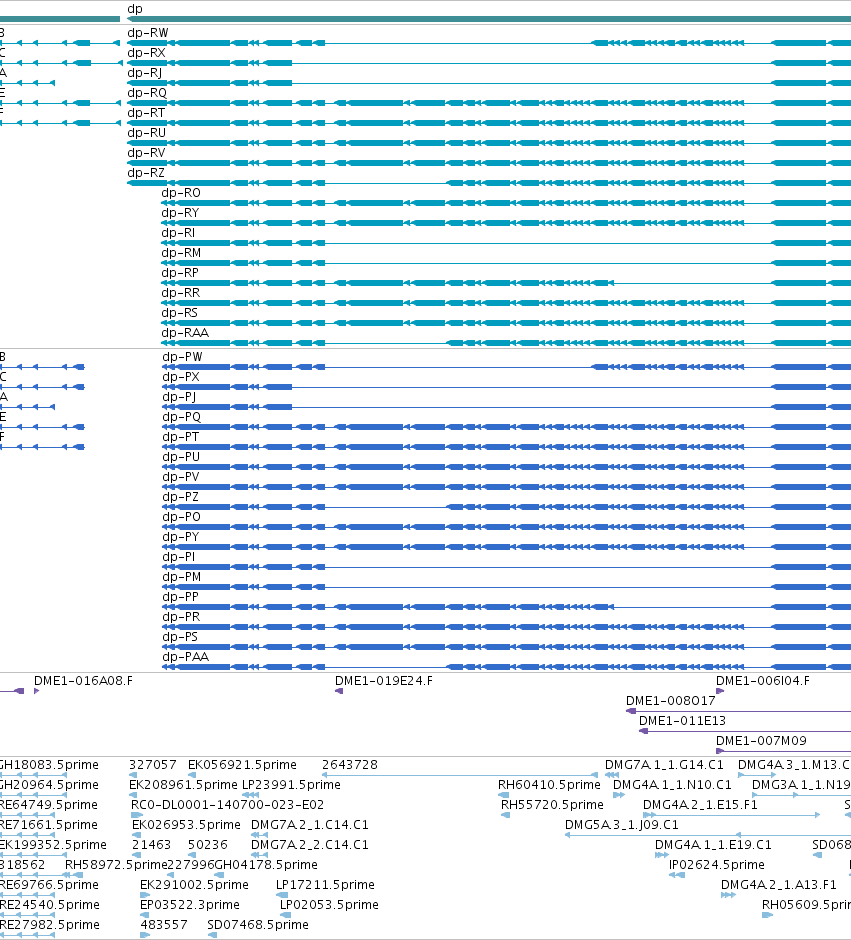Select the LP17211.5prime EST label
Image resolution: width=851 pixels, height=940 pixels.
(x=325, y=885)
